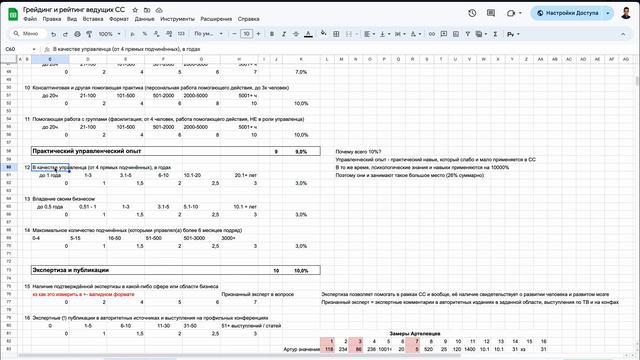Open the fill color picker
The width and height of the screenshot is (640, 360).
pyautogui.click(x=323, y=34)
